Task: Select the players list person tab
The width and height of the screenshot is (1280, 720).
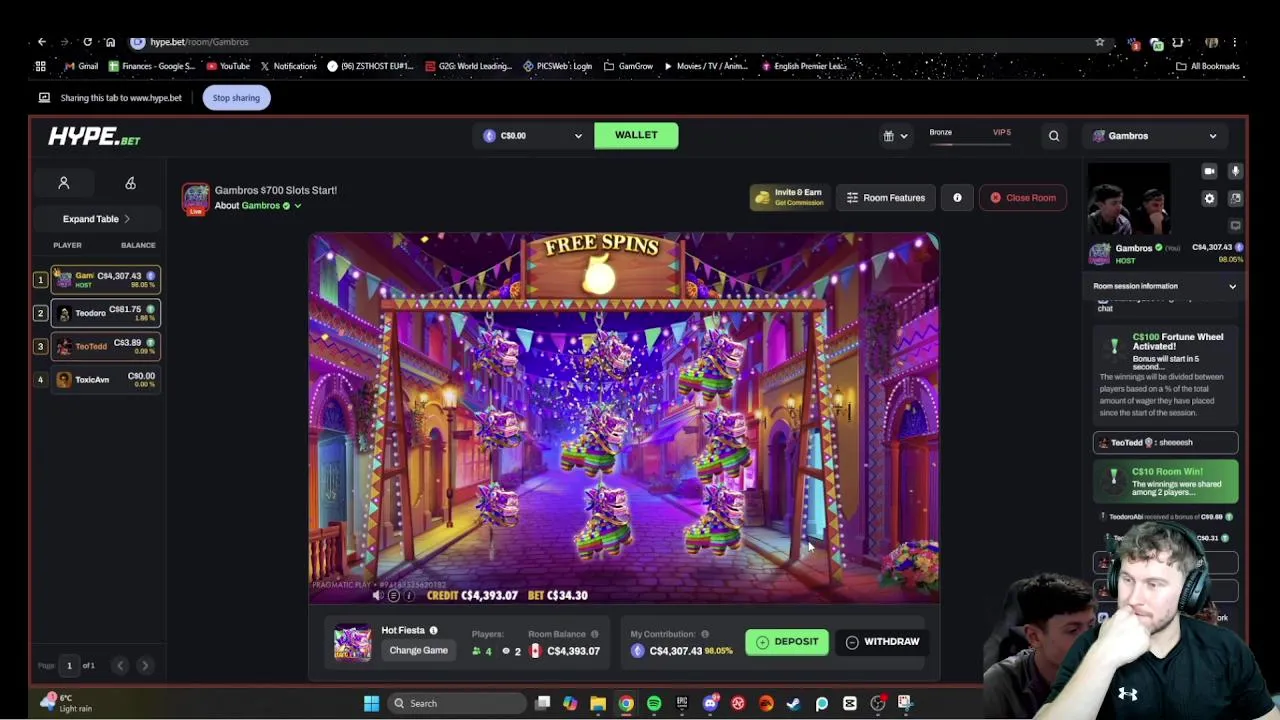Action: [x=63, y=183]
